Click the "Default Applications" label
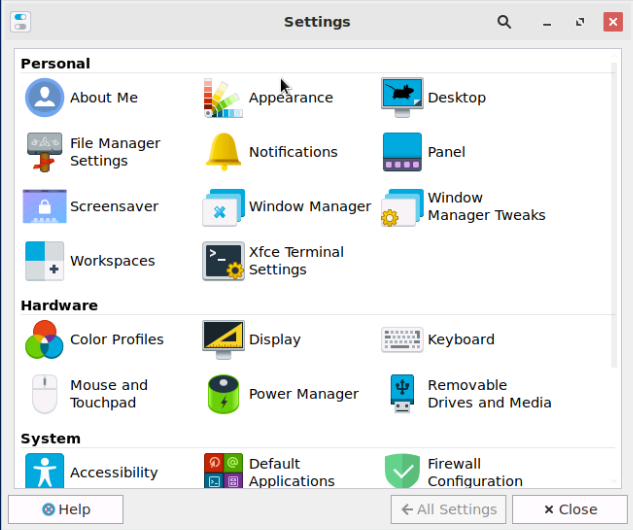The image size is (633, 530). pos(291,472)
